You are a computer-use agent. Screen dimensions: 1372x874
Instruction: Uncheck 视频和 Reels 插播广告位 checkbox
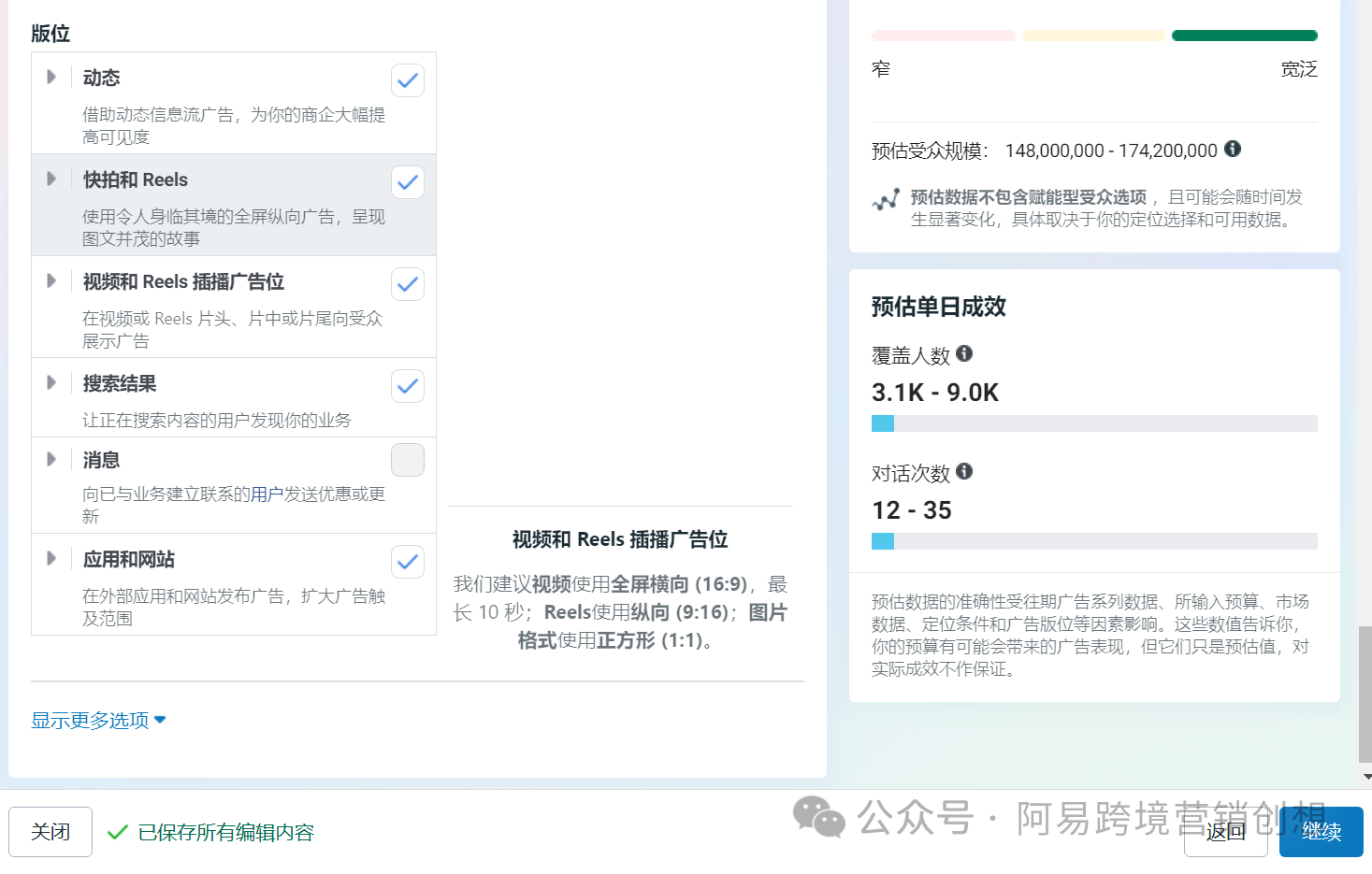[408, 284]
